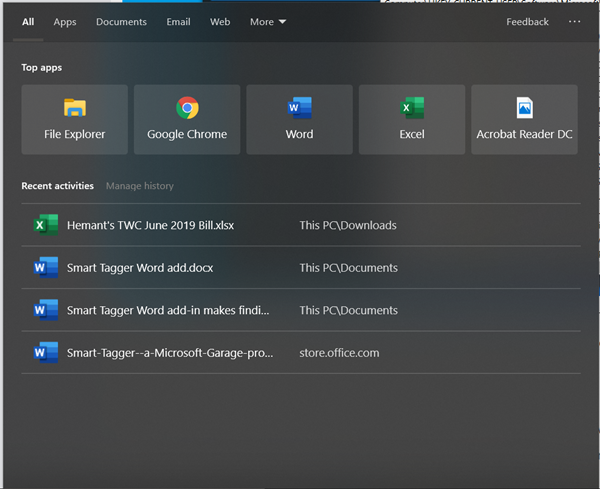Click Word icon beside Smart Tagger Word add.docx
Screen dimensions: 600x489
tap(45, 268)
